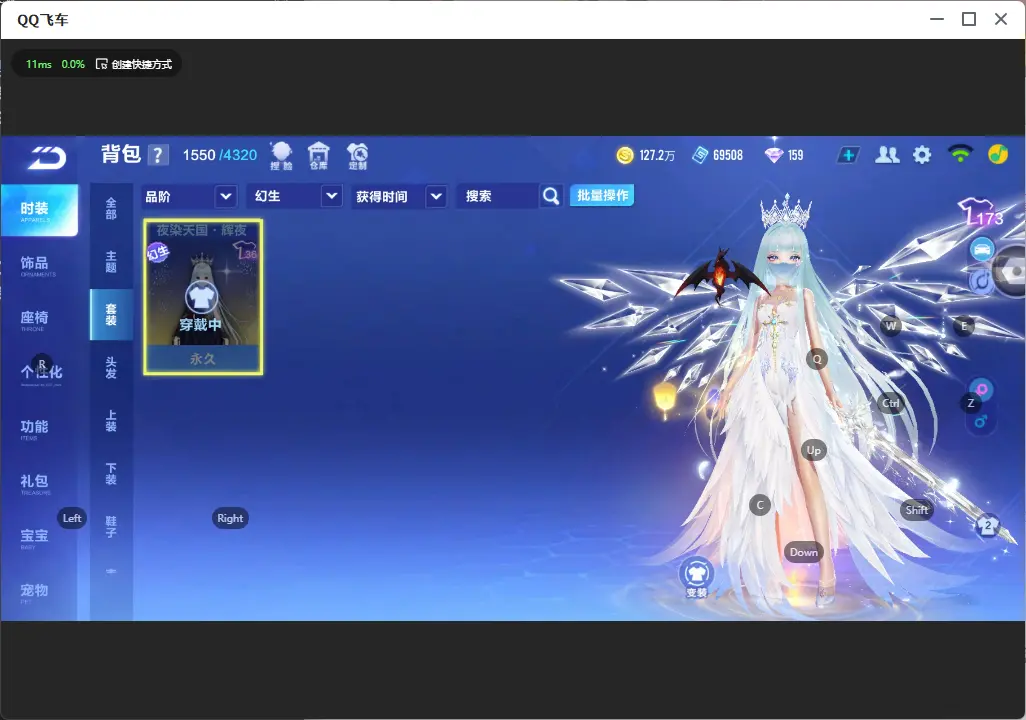1026x720 pixels.
Task: Select the 个性化 category tab
Action: click(x=39, y=374)
